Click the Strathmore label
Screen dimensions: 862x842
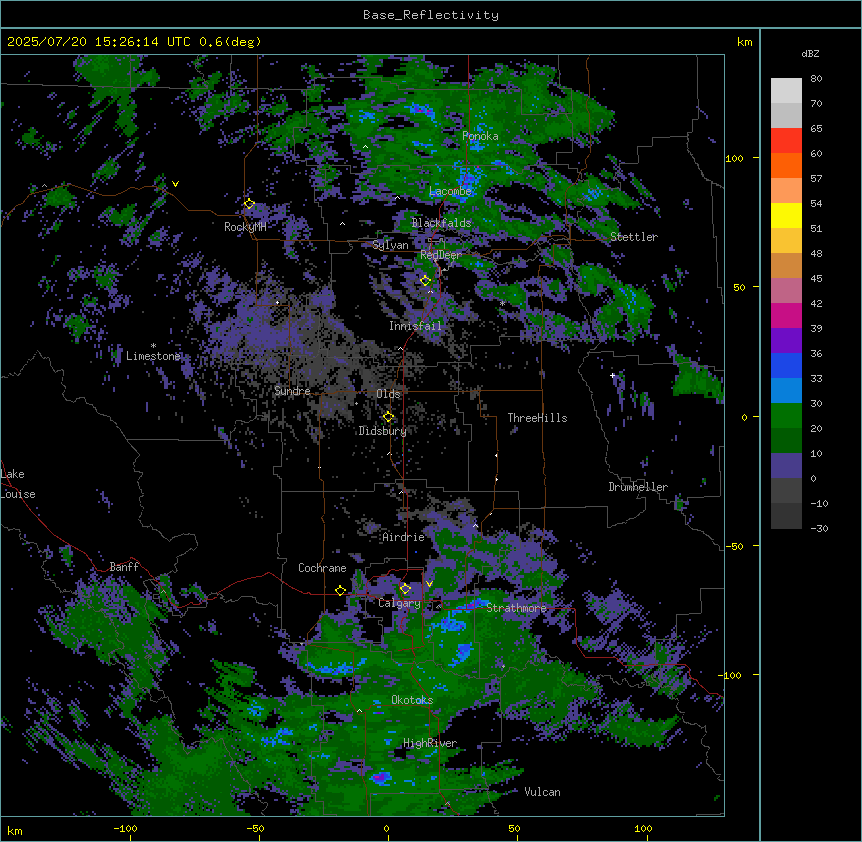[516, 608]
